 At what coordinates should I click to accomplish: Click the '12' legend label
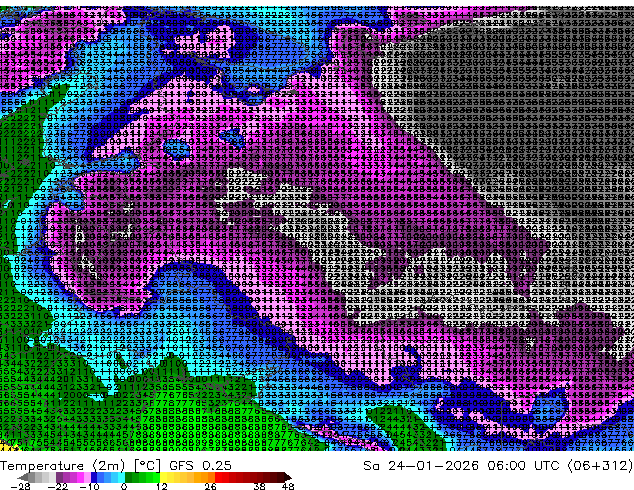[x=162, y=486]
